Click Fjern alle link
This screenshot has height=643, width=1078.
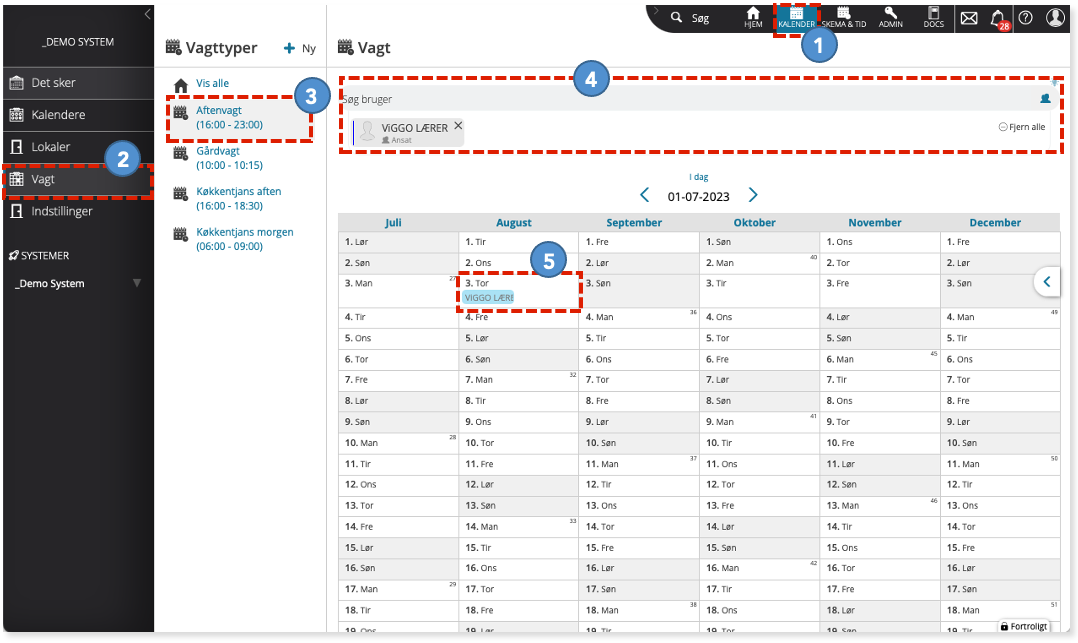[x=1022, y=127]
